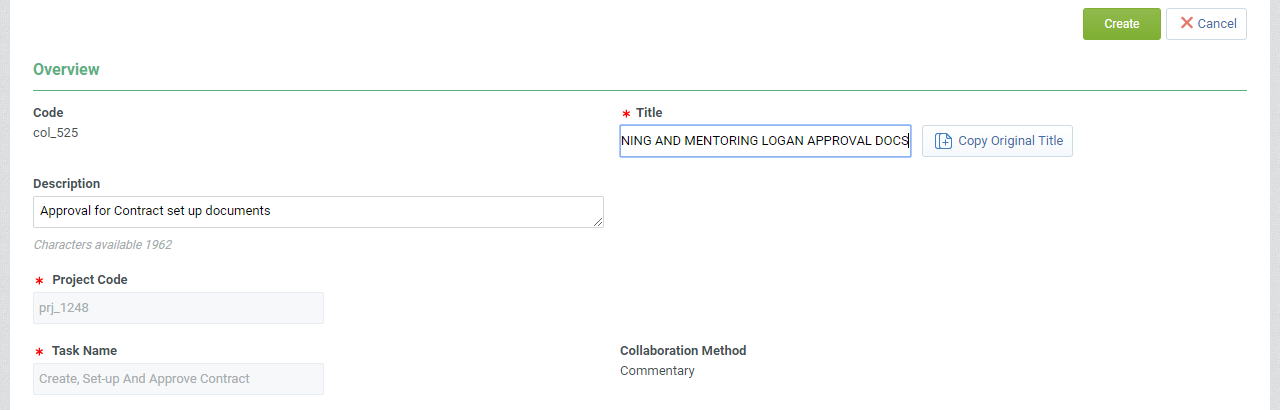The height and width of the screenshot is (410, 1280).
Task: Click the red X icon in Cancel
Action: click(x=1187, y=23)
